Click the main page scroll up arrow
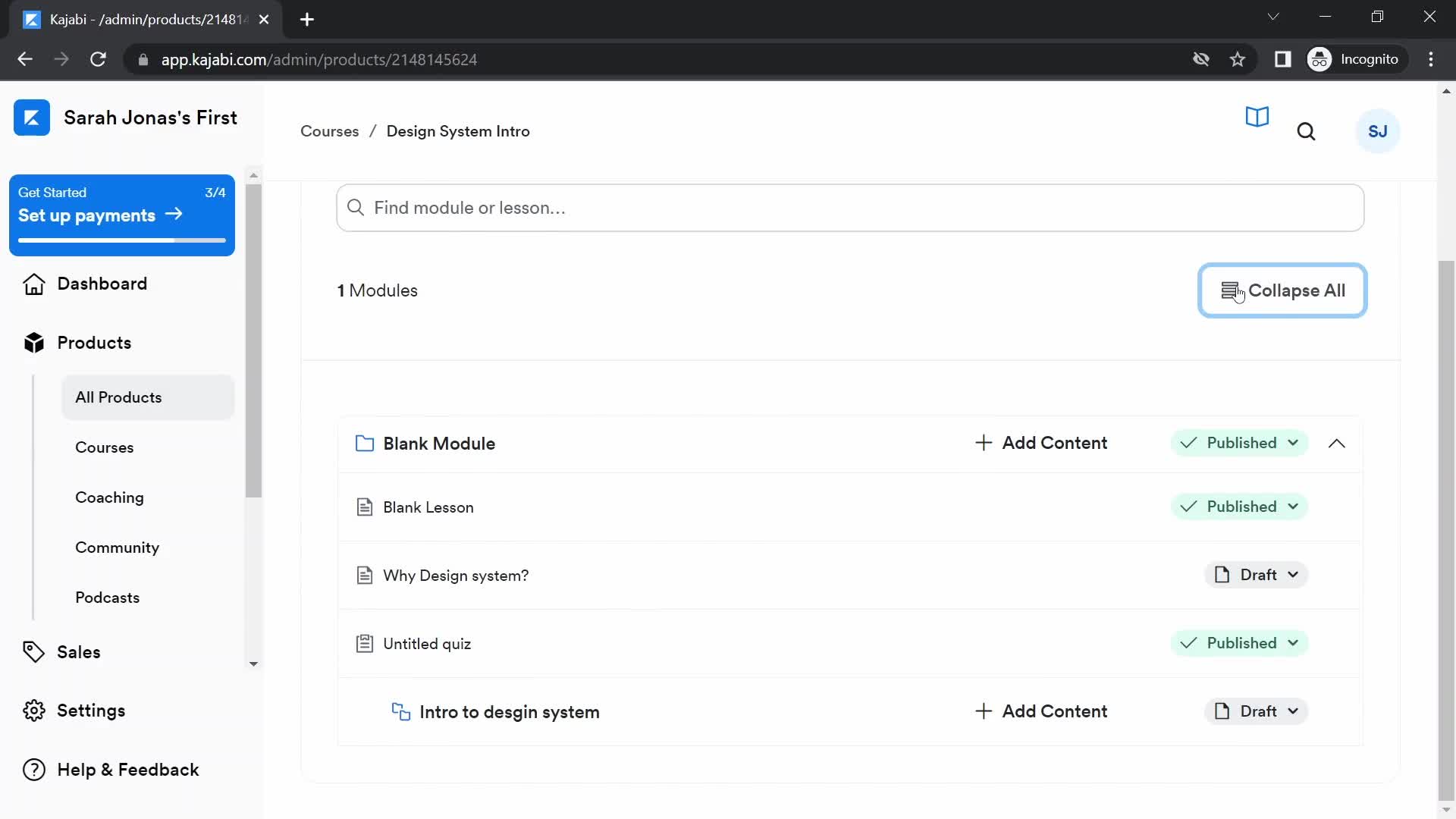Image resolution: width=1456 pixels, height=819 pixels. [1446, 90]
